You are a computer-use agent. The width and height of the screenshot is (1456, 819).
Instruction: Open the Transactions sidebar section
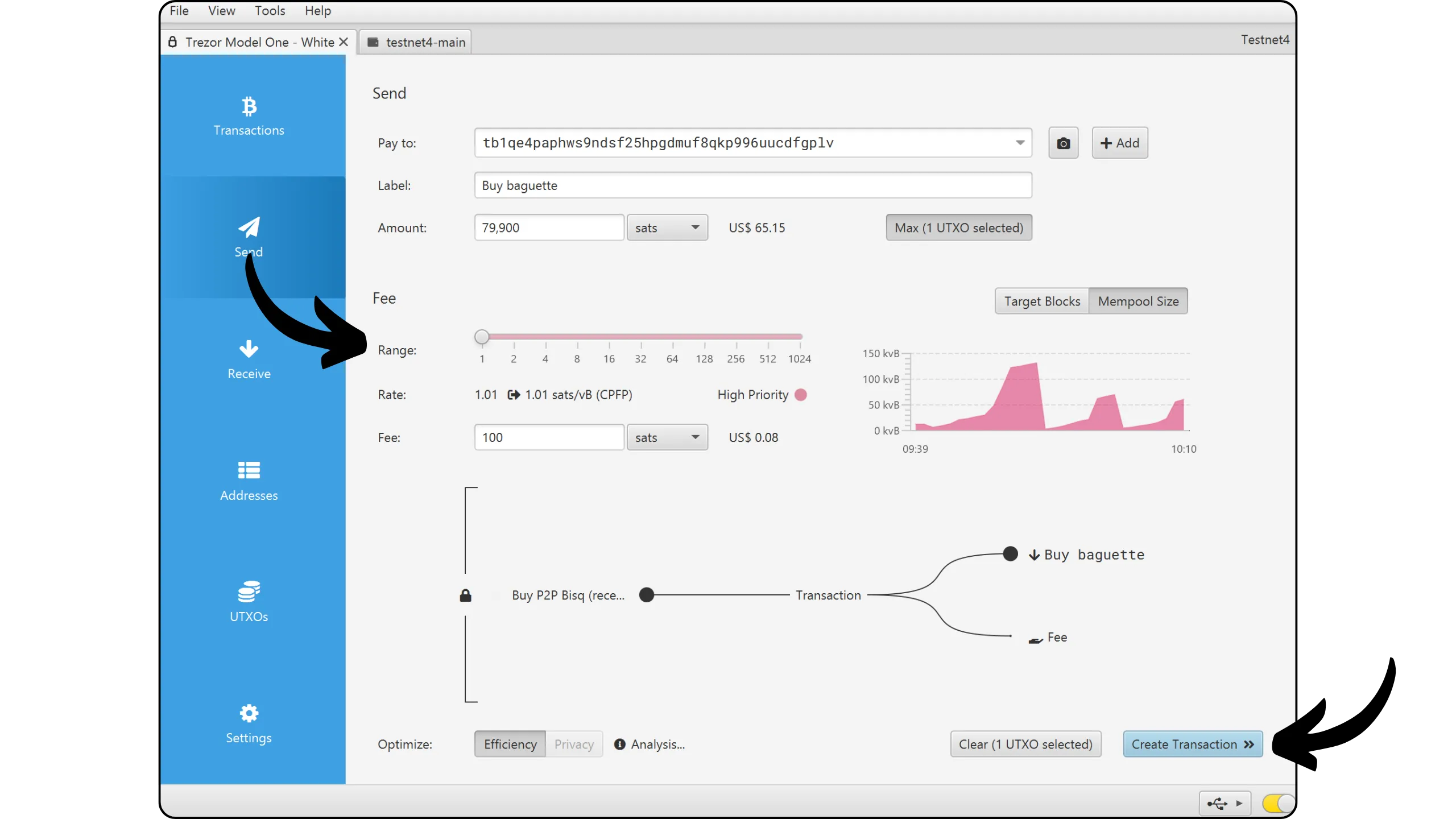[249, 117]
